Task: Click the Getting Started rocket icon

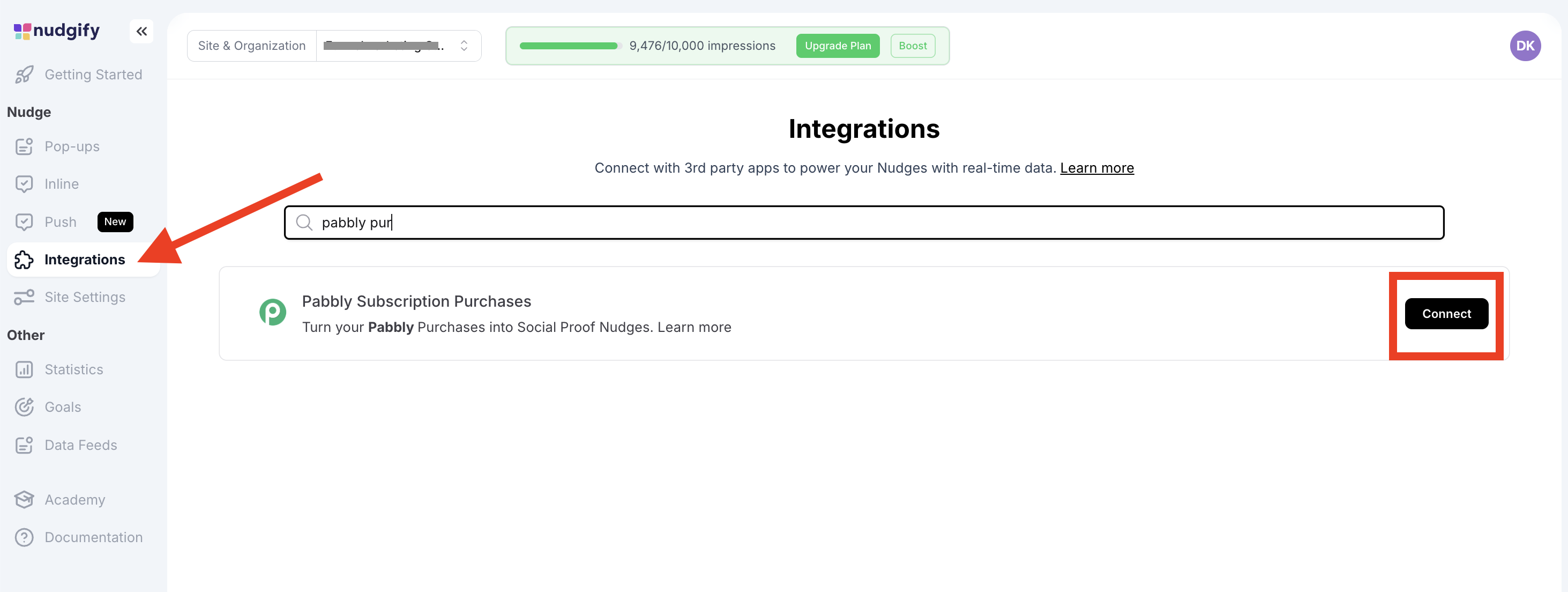Action: [24, 75]
